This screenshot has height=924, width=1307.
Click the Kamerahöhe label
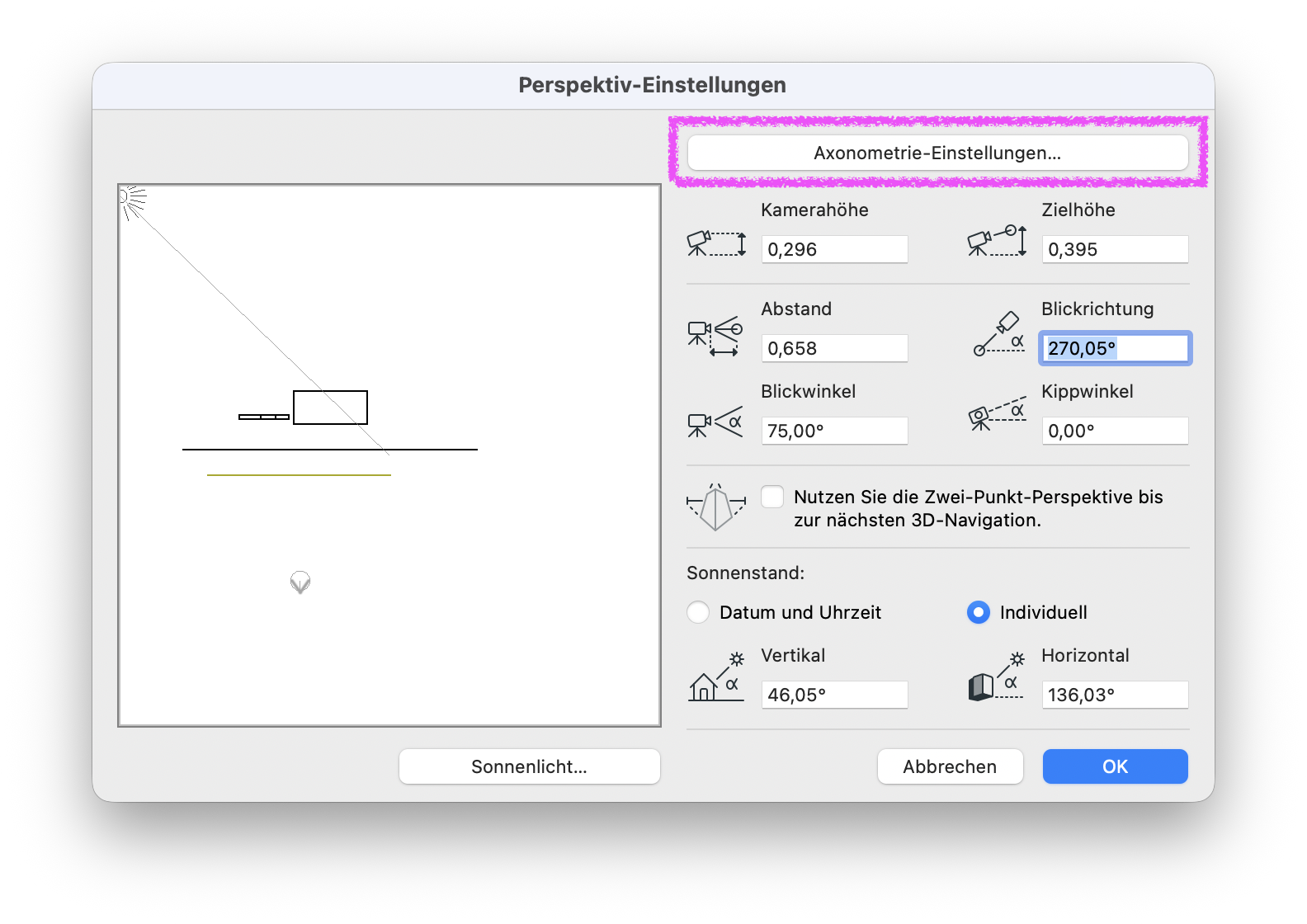pyautogui.click(x=814, y=210)
